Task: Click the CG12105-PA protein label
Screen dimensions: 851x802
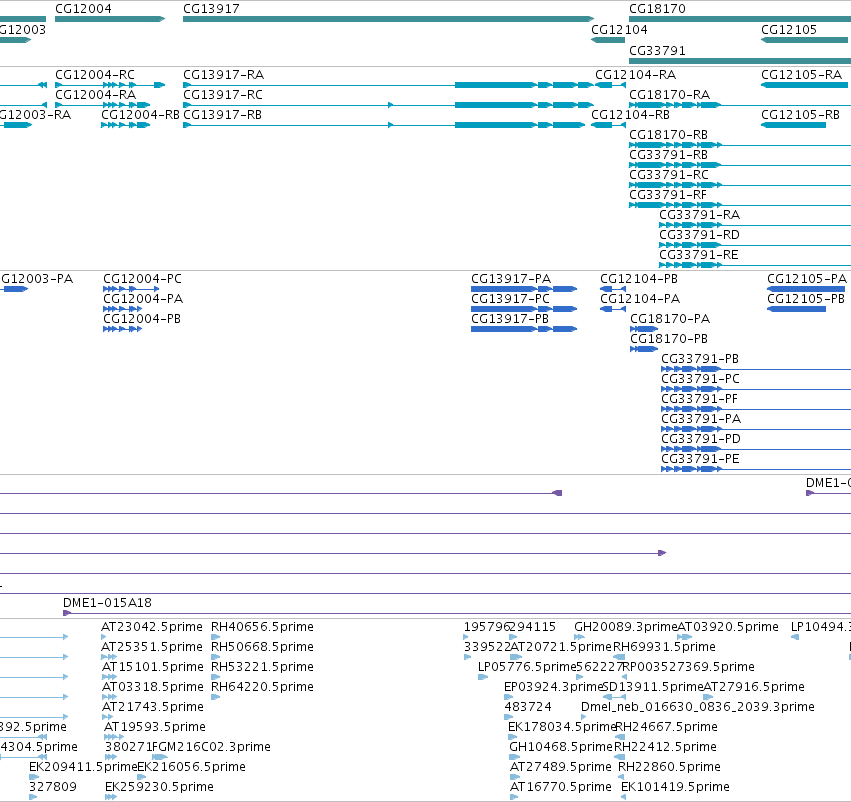Action: click(807, 278)
